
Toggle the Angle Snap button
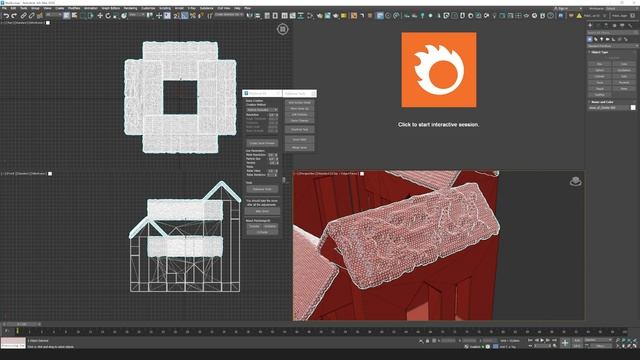184,16
